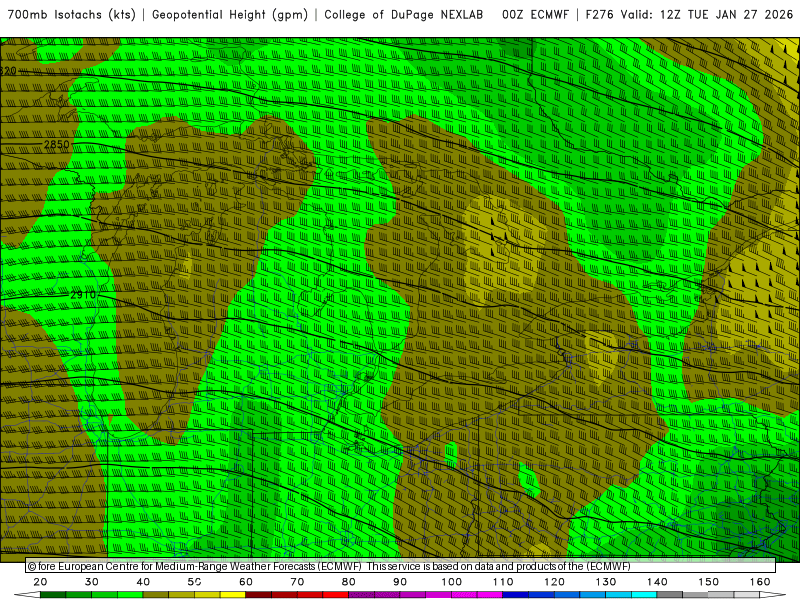The width and height of the screenshot is (800, 600).
Task: Click the 90 value on the color scale
Action: click(400, 582)
